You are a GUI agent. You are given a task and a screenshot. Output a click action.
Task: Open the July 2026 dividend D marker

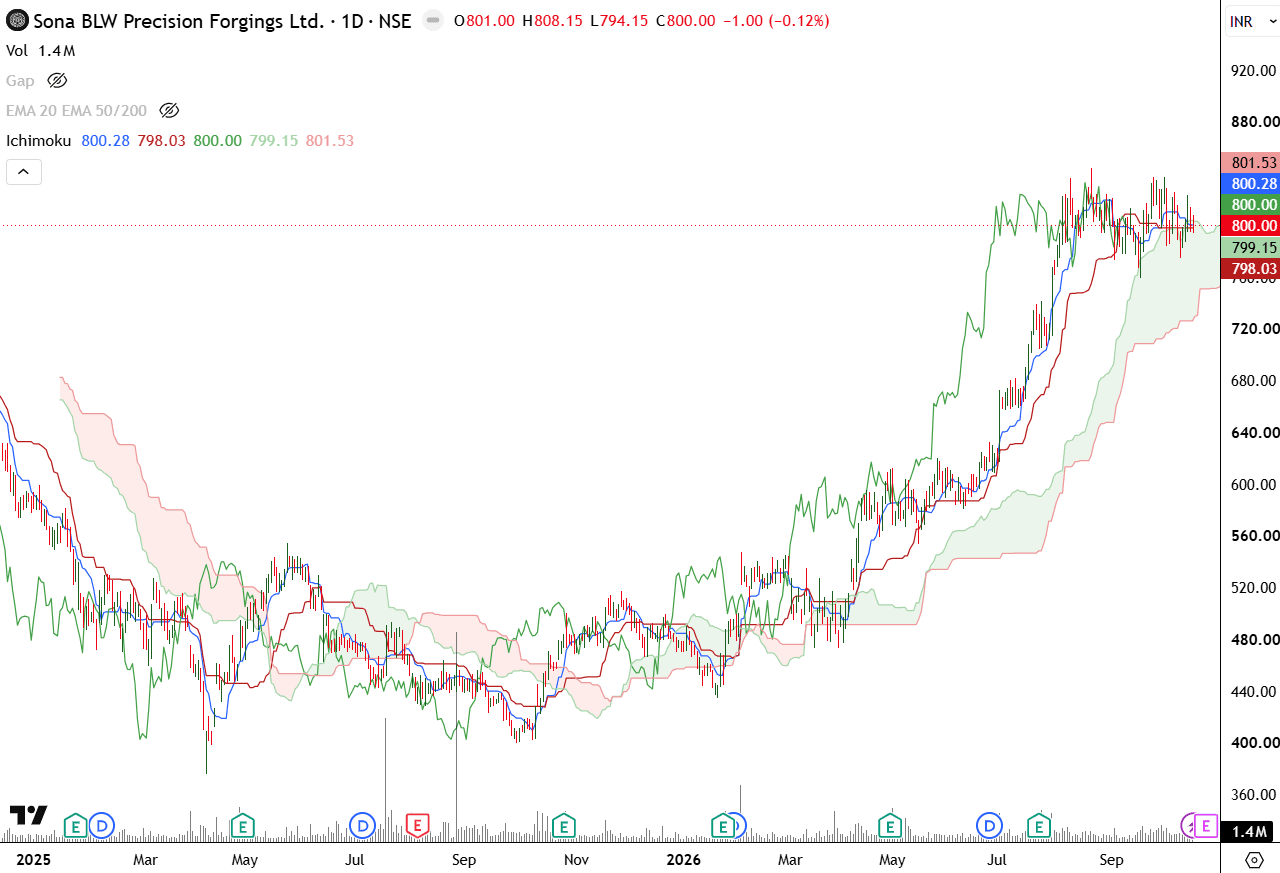click(x=989, y=826)
